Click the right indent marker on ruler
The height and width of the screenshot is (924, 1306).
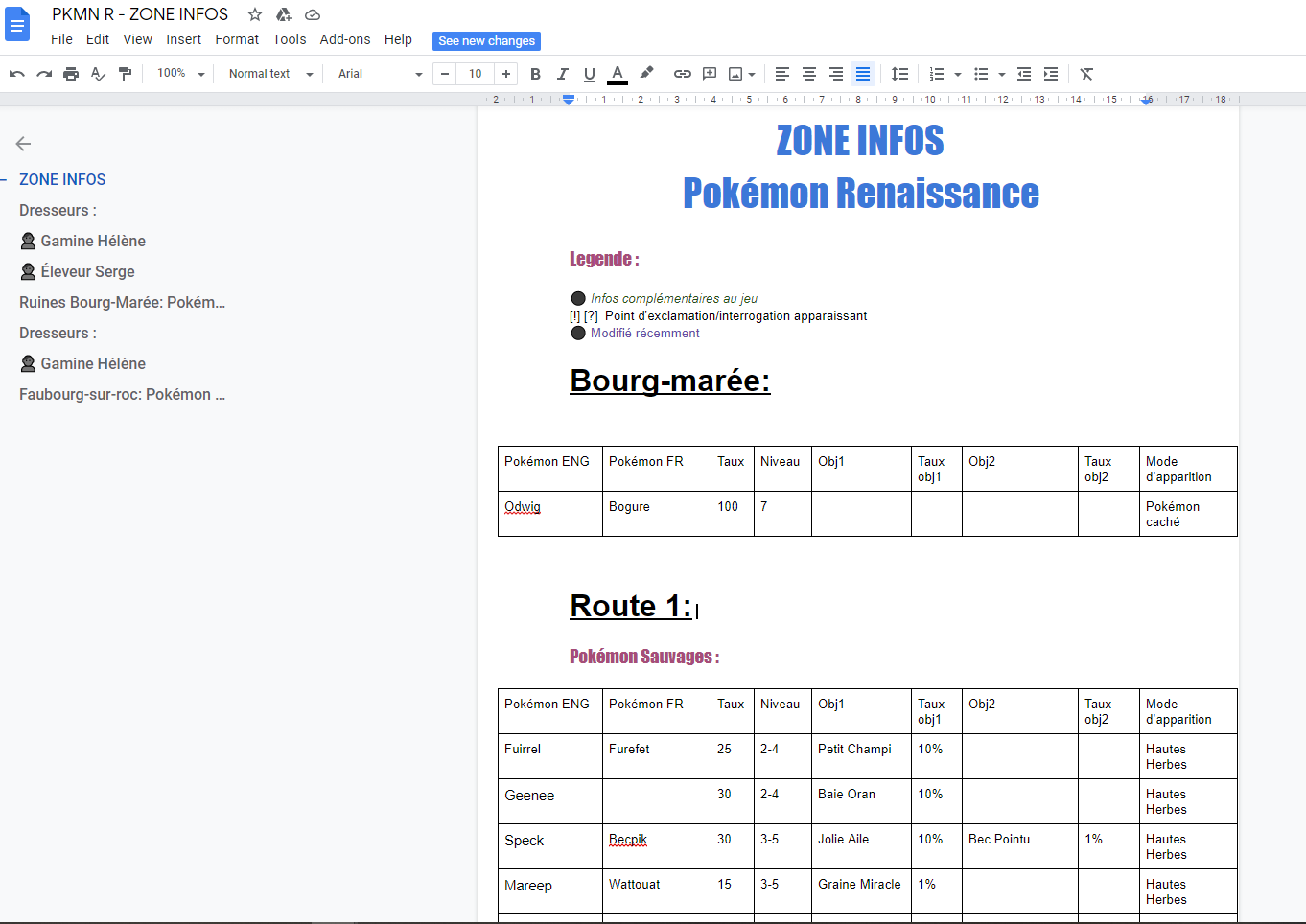click(1147, 100)
